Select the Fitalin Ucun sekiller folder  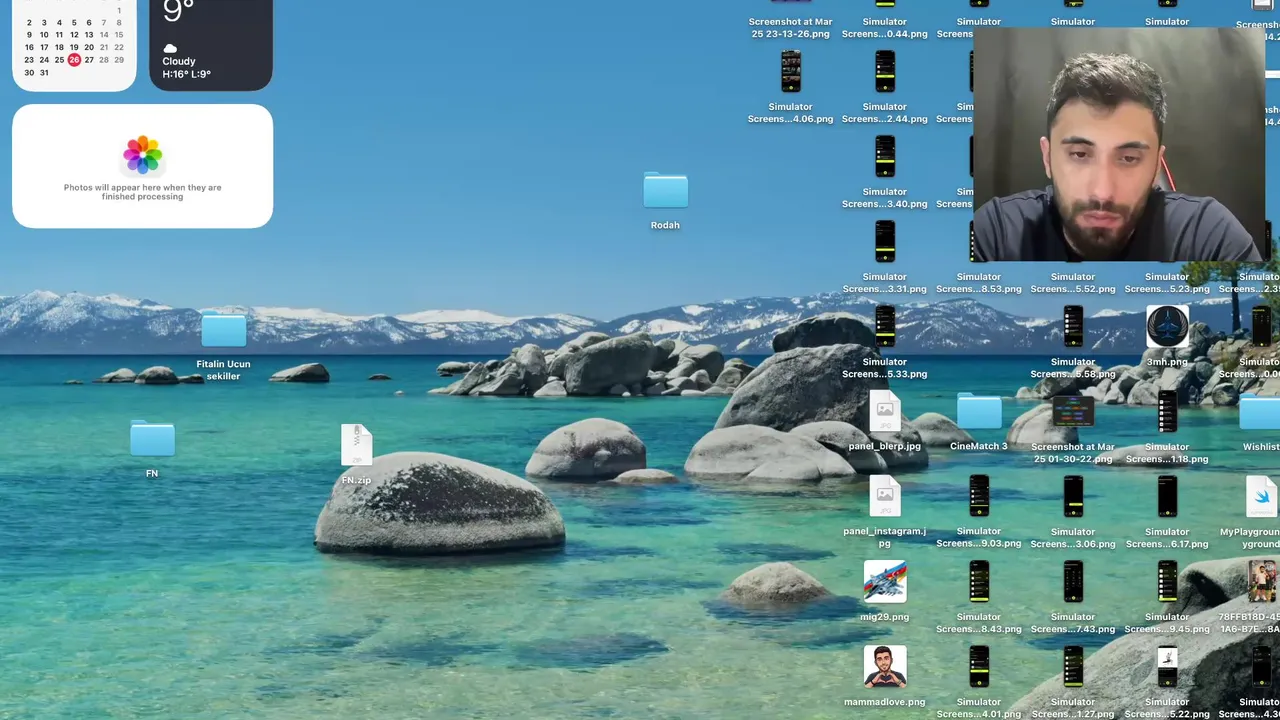[x=223, y=330]
